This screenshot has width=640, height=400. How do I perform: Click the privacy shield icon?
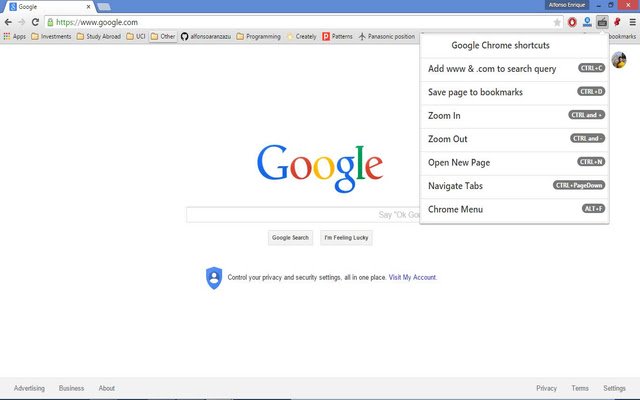(x=214, y=278)
